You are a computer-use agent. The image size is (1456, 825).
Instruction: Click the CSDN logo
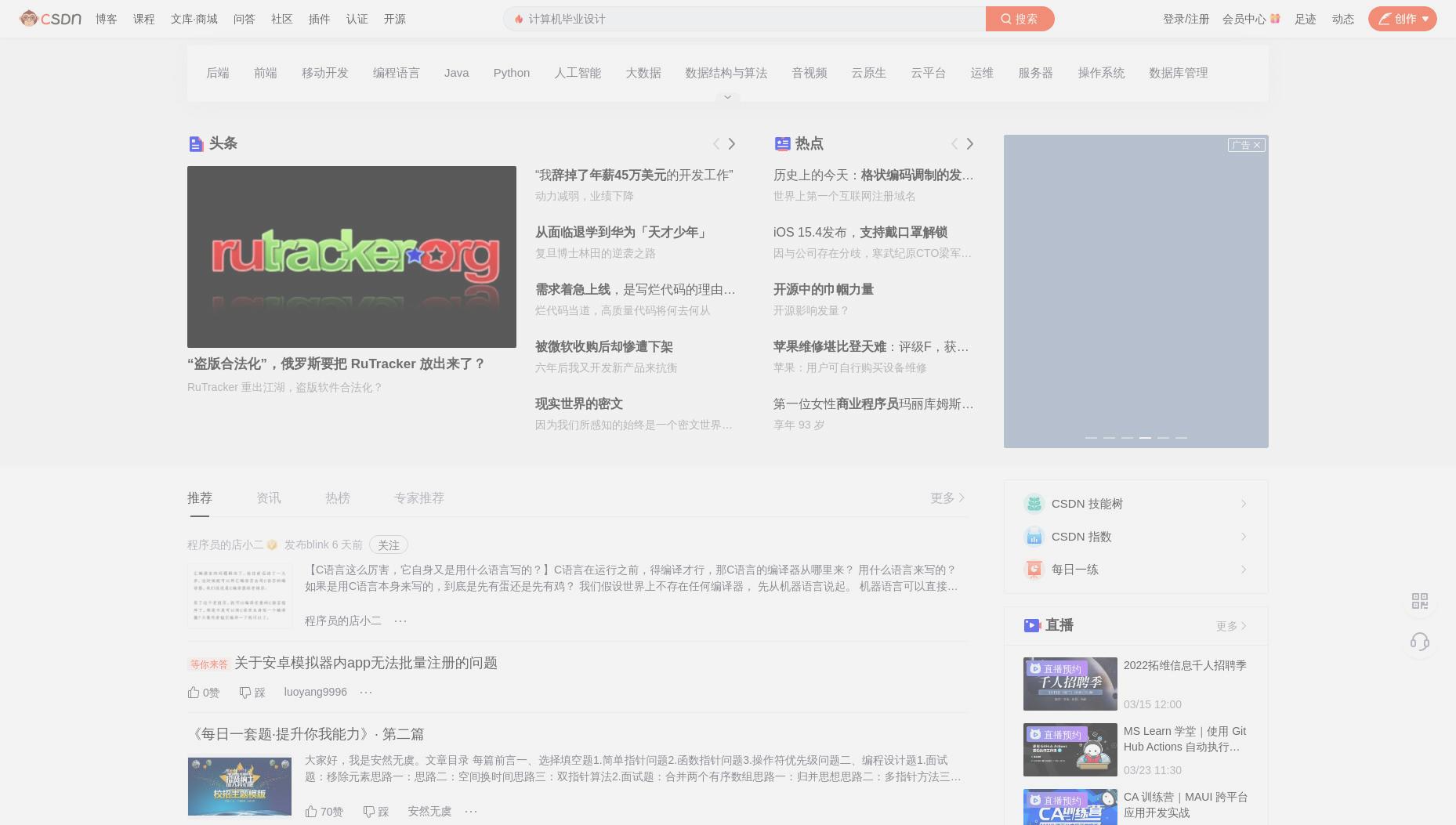(x=50, y=19)
